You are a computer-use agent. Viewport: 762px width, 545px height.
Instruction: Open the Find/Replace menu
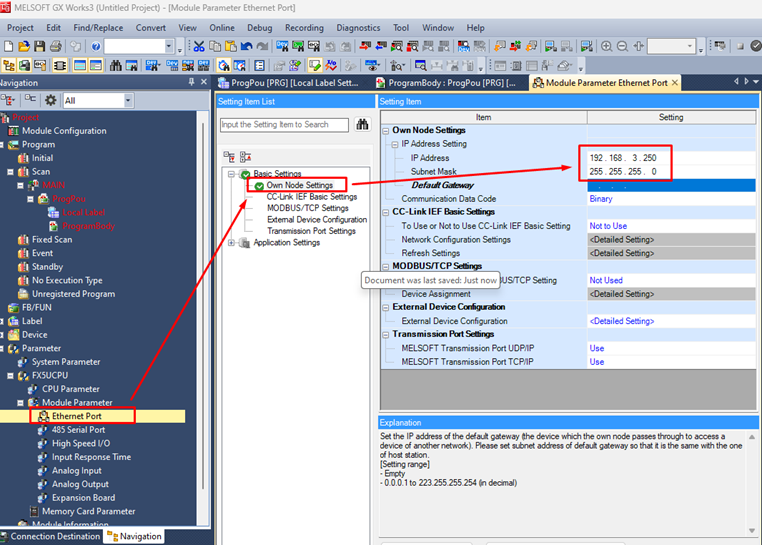pyautogui.click(x=98, y=28)
